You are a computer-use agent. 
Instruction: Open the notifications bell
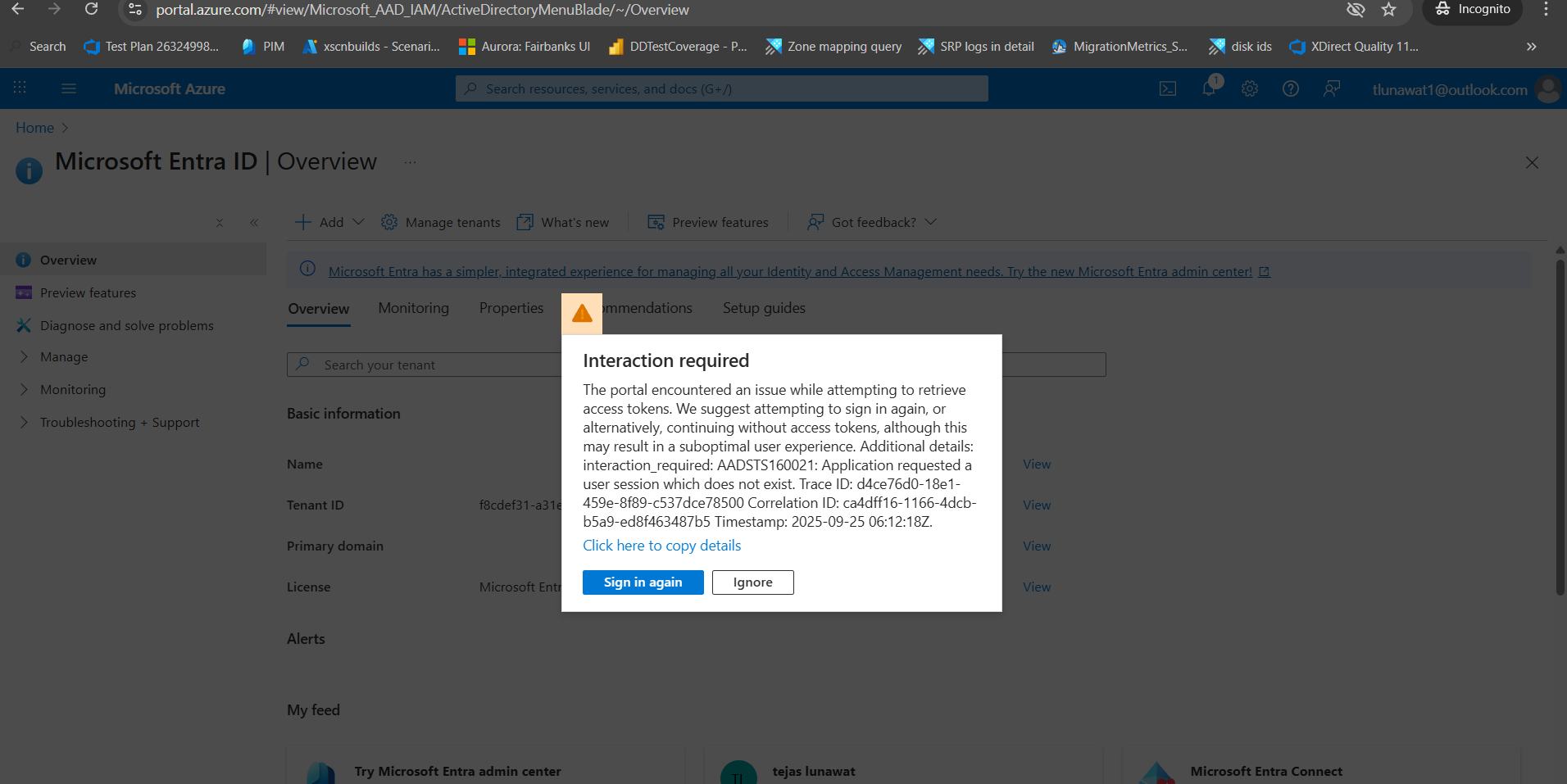(1209, 88)
